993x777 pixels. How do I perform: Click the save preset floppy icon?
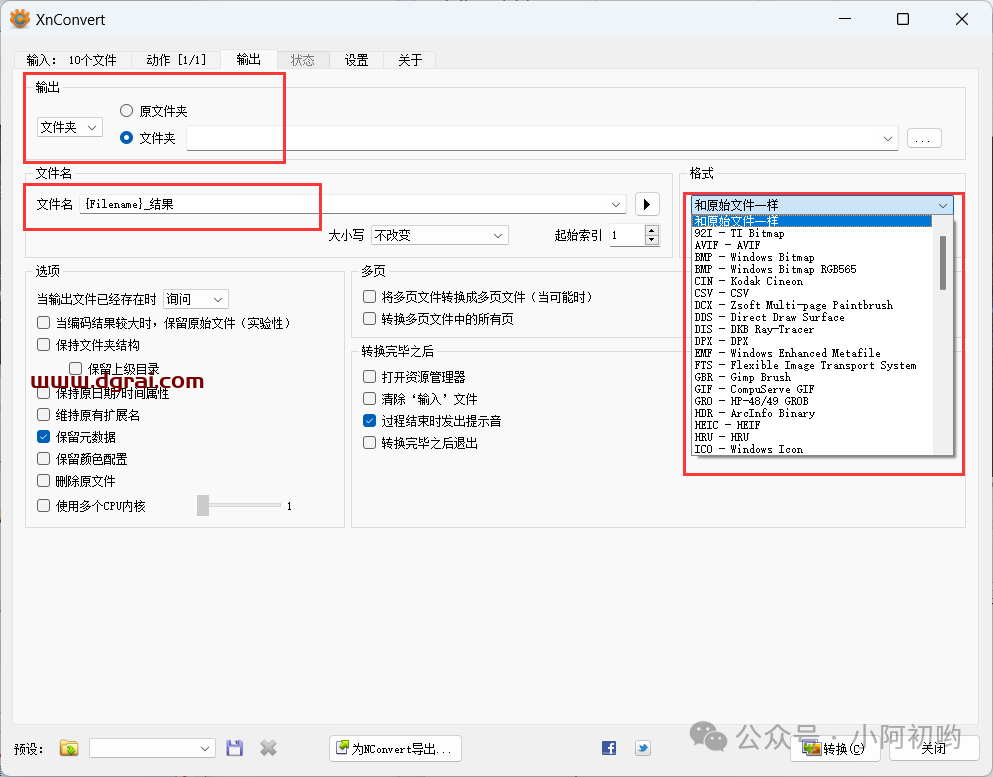(x=234, y=748)
